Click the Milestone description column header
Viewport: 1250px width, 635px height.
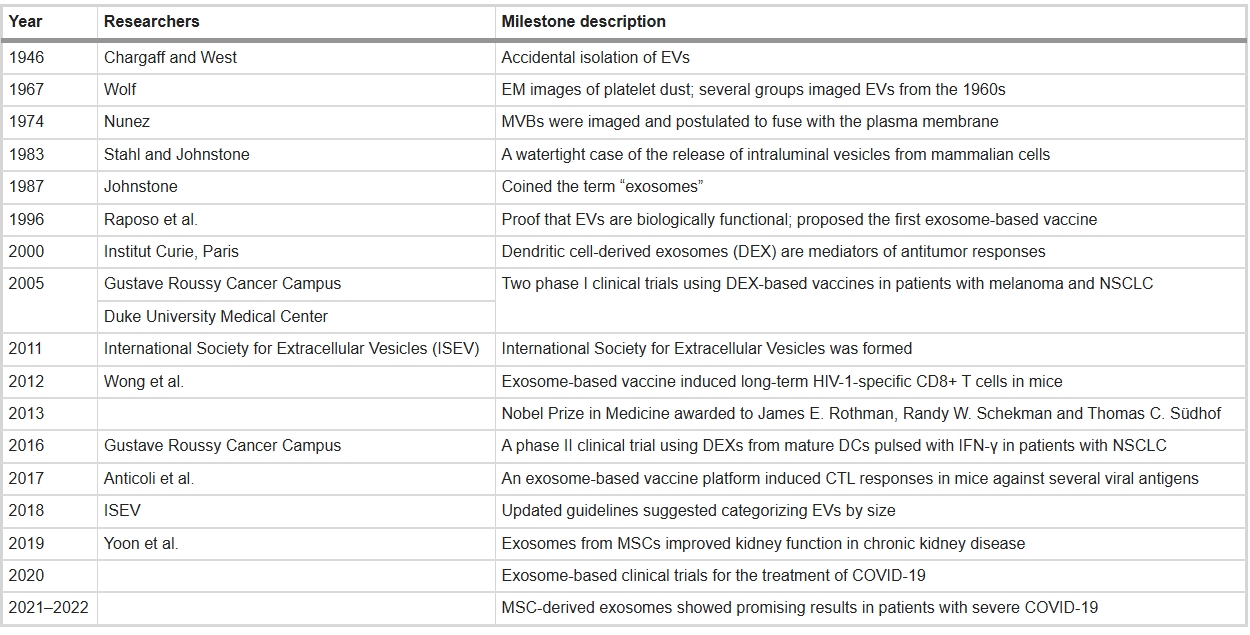[x=584, y=21]
